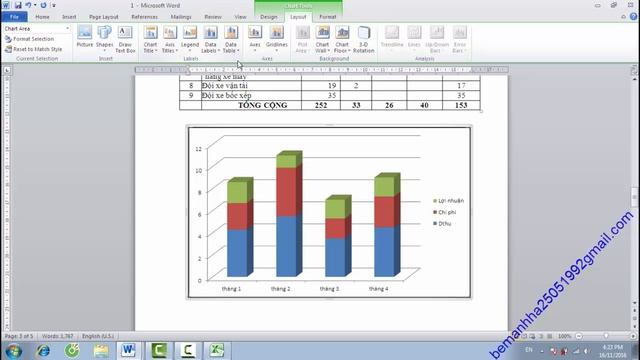Open the Data Labels menu
Image resolution: width=640 pixels, height=360 pixels.
211,39
